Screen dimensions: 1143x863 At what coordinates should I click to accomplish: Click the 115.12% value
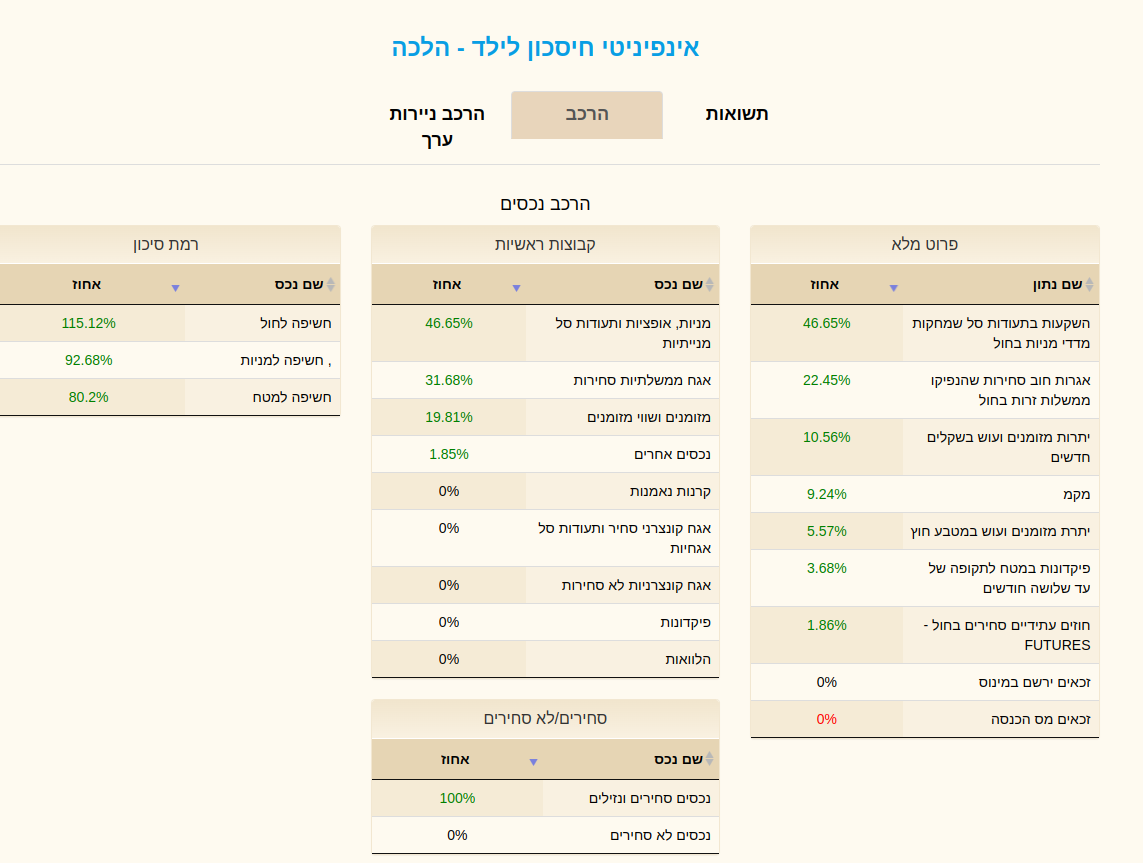point(88,323)
